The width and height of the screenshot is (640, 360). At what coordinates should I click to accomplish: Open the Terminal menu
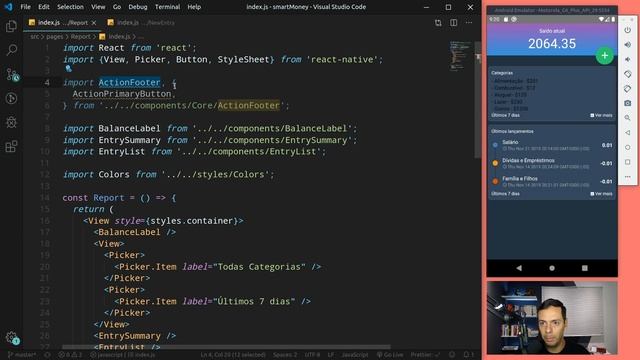coord(167,7)
